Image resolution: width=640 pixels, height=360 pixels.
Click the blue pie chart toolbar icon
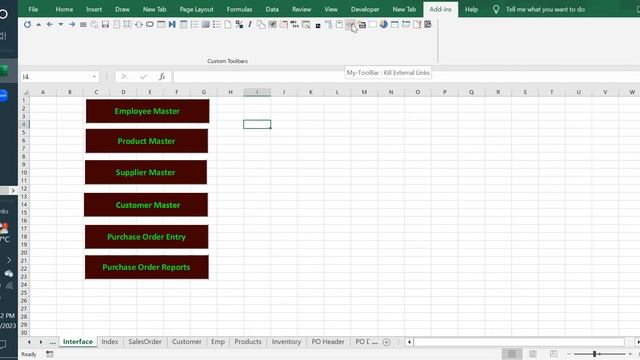pyautogui.click(x=384, y=24)
